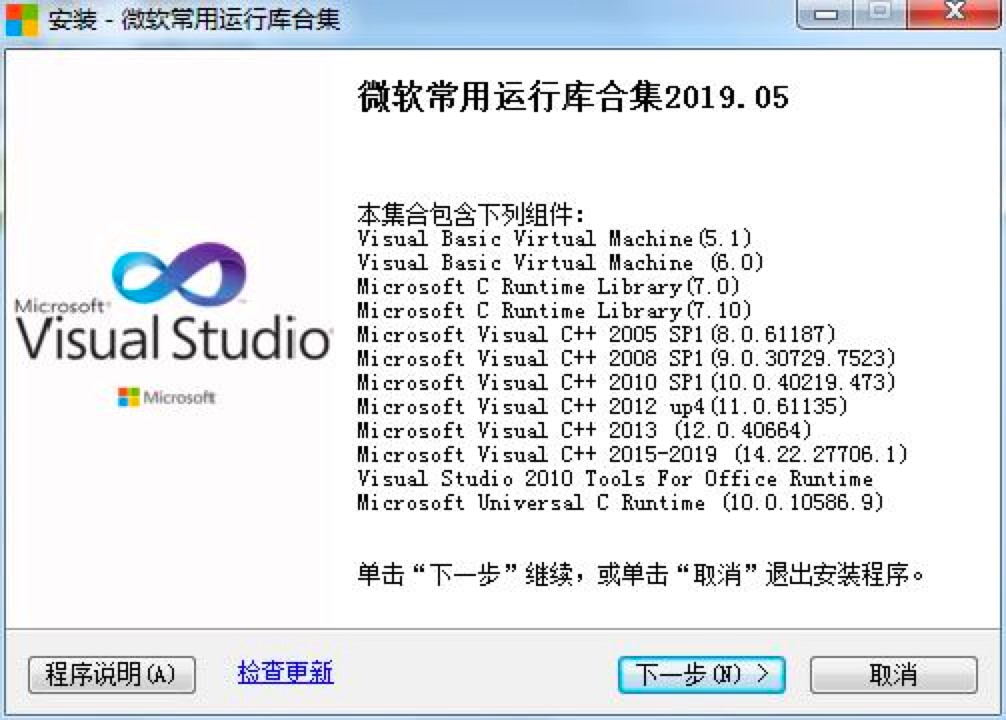This screenshot has height=720, width=1006.
Task: Open 程序说明(A) button
Action: pyautogui.click(x=112, y=674)
